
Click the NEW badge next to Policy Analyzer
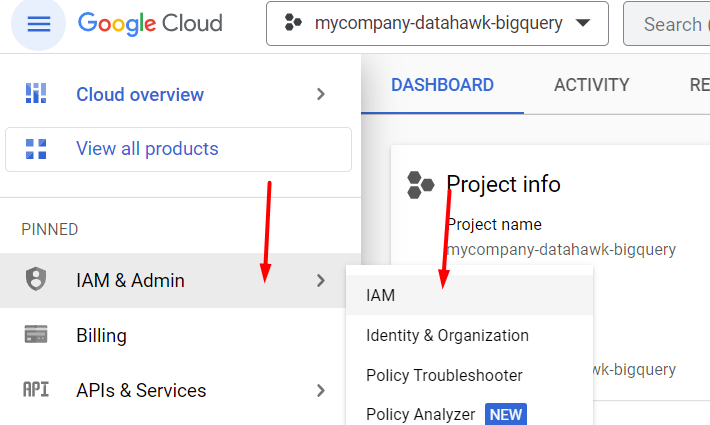(506, 414)
